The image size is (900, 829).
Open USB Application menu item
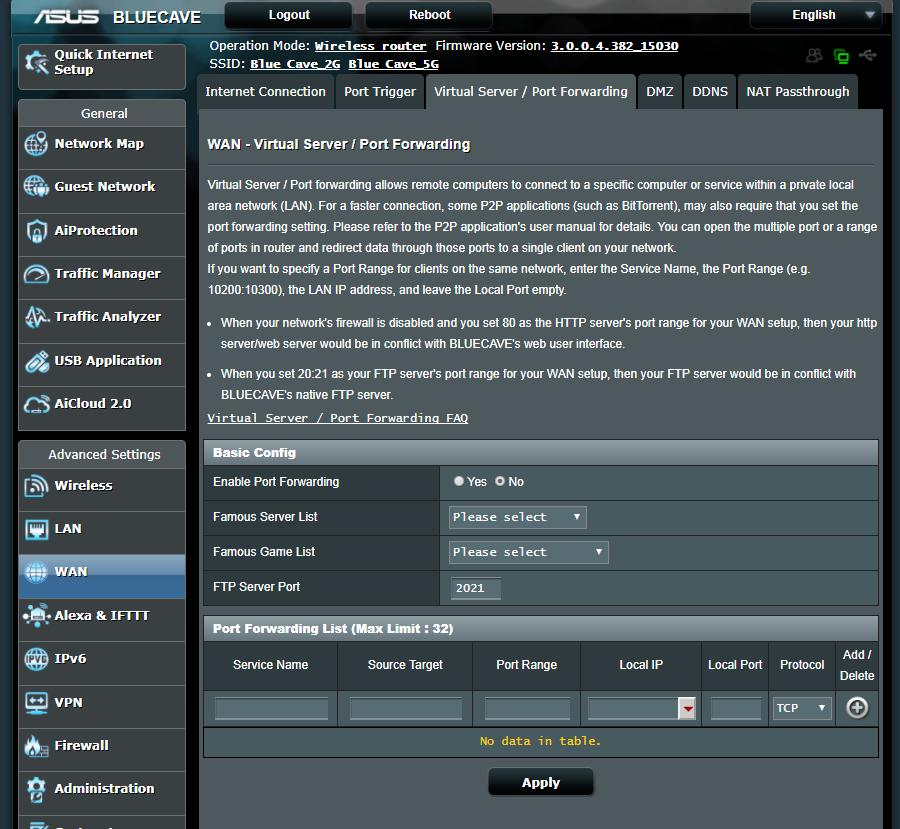(x=102, y=365)
